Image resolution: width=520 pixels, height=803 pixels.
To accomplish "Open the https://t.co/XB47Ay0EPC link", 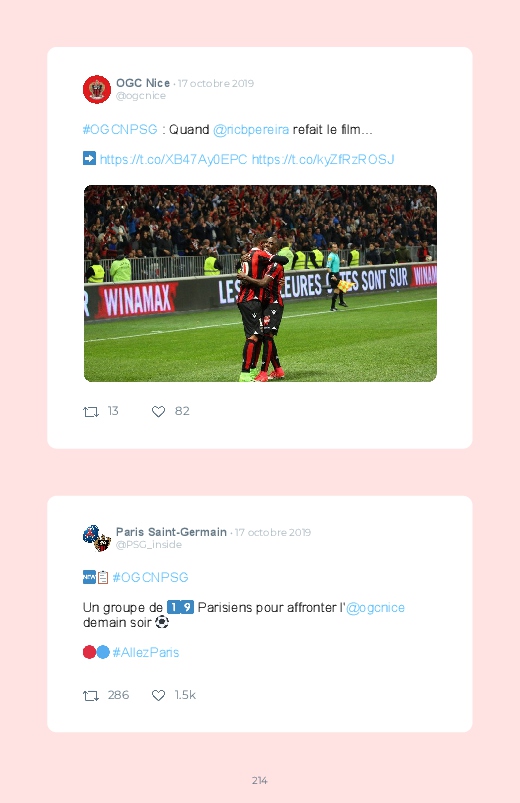I will pos(174,159).
